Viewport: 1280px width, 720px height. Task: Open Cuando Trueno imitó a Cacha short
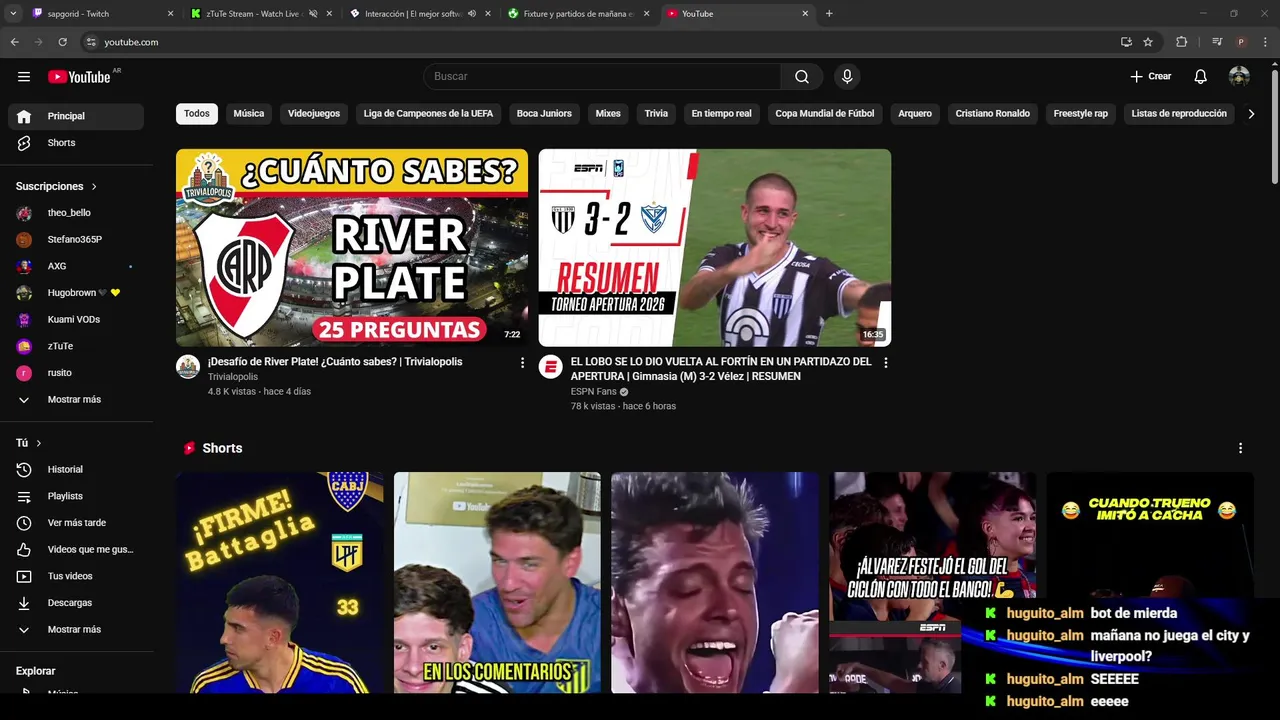tap(1150, 535)
